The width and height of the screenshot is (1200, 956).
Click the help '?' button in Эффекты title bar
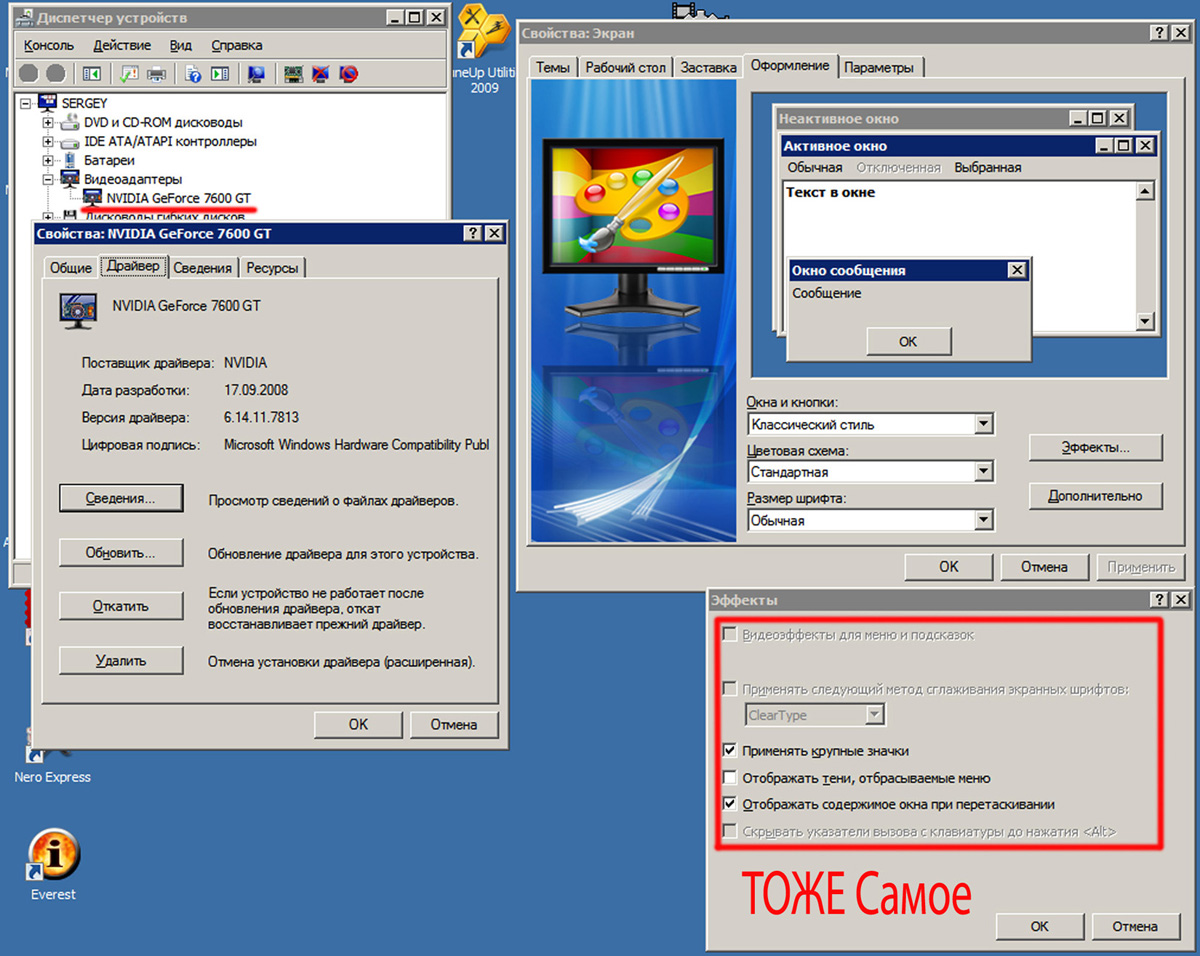pyautogui.click(x=1160, y=600)
